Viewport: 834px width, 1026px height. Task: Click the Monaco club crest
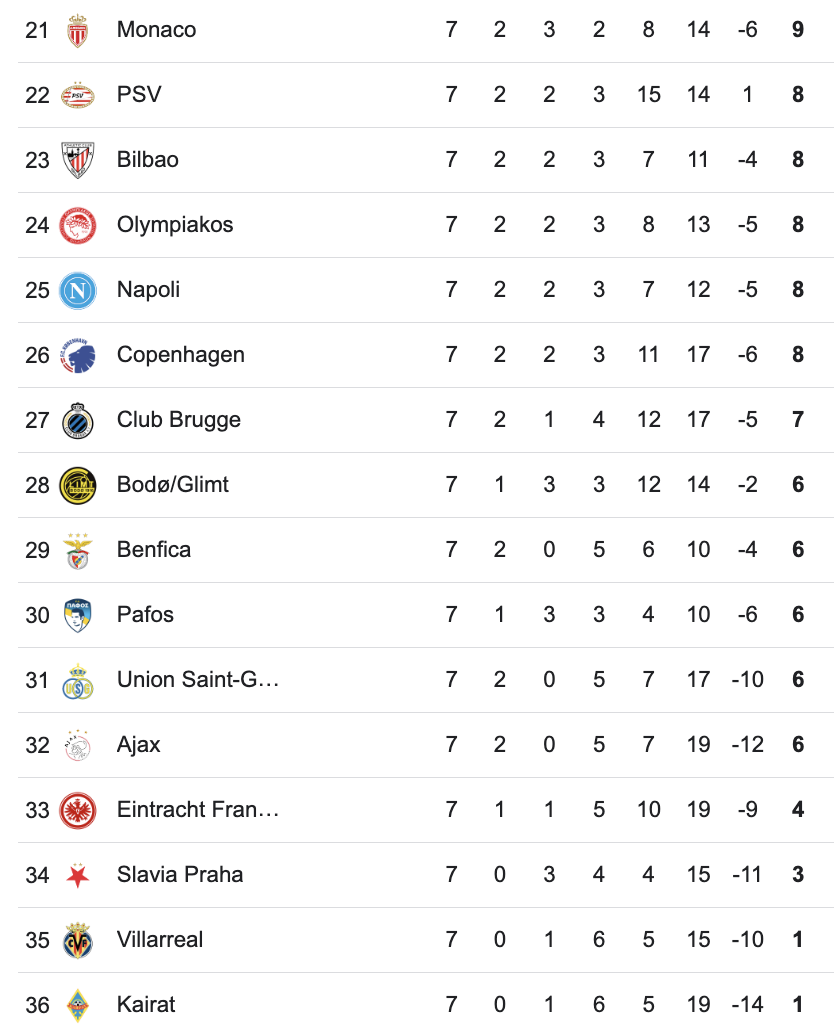[x=77, y=30]
